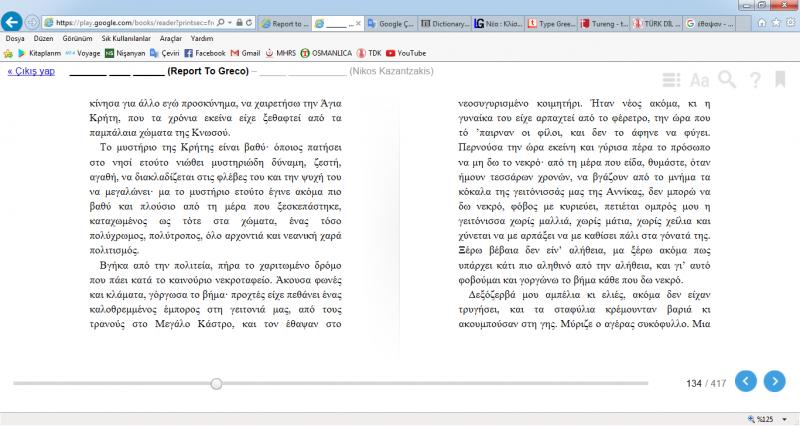Refresh the page with the reload icon
The image size is (800, 426).
coord(249,22)
